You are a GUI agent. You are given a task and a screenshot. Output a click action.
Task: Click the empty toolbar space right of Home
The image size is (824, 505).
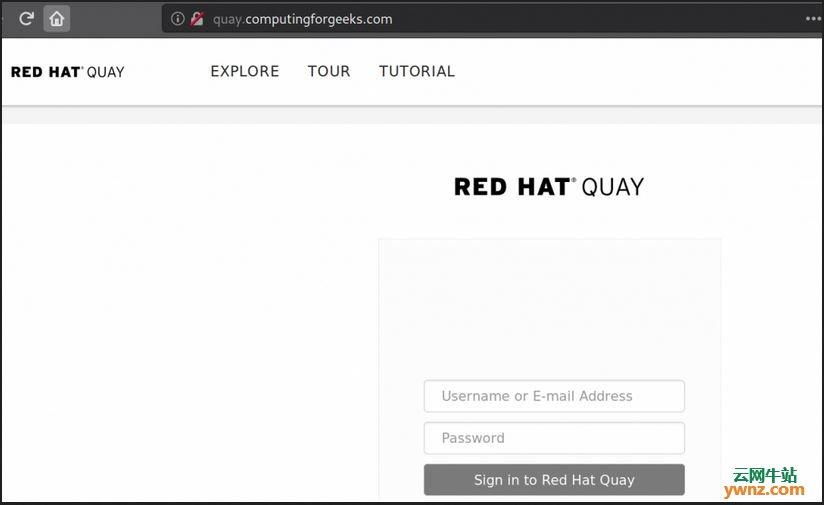pyautogui.click(x=116, y=19)
